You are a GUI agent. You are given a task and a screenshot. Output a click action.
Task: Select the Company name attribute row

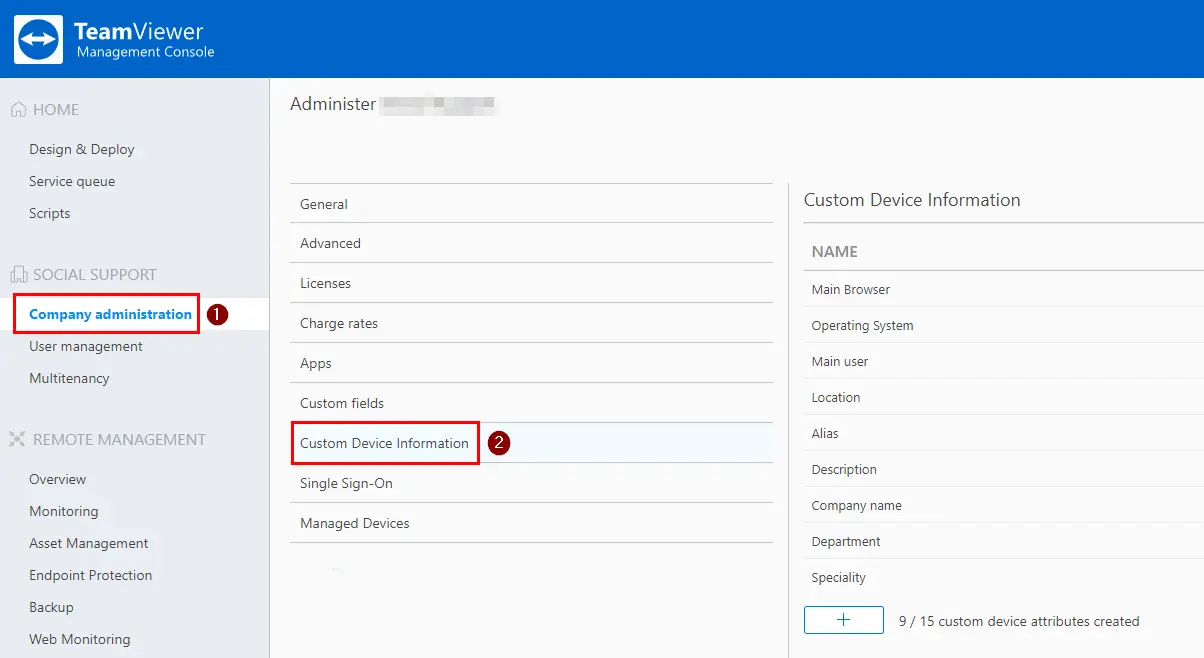pyautogui.click(x=1004, y=505)
